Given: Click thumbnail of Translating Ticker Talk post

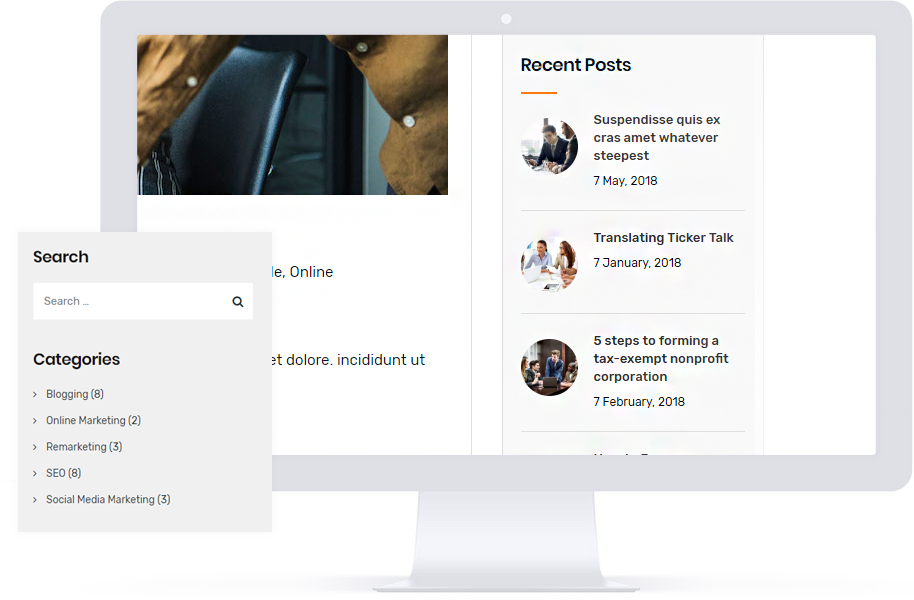Looking at the screenshot, I should [x=549, y=264].
